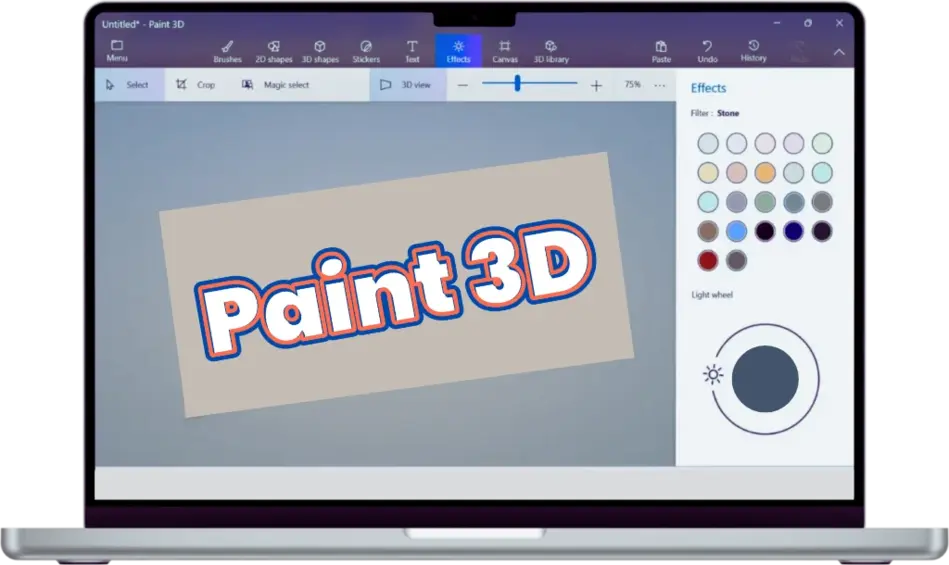This screenshot has width=949, height=565.
Task: Open the 3D library
Action: 551,51
